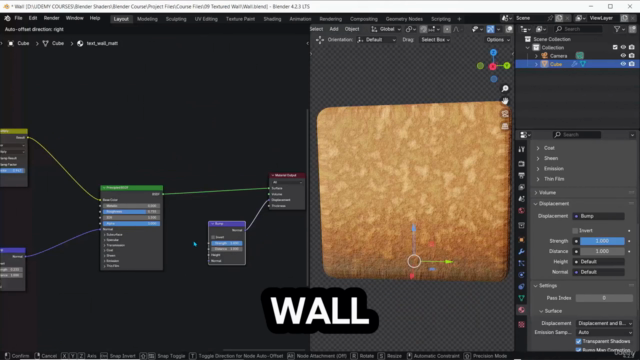640x360 pixels.
Task: Open the Particles properties tab
Action: coord(521,263)
